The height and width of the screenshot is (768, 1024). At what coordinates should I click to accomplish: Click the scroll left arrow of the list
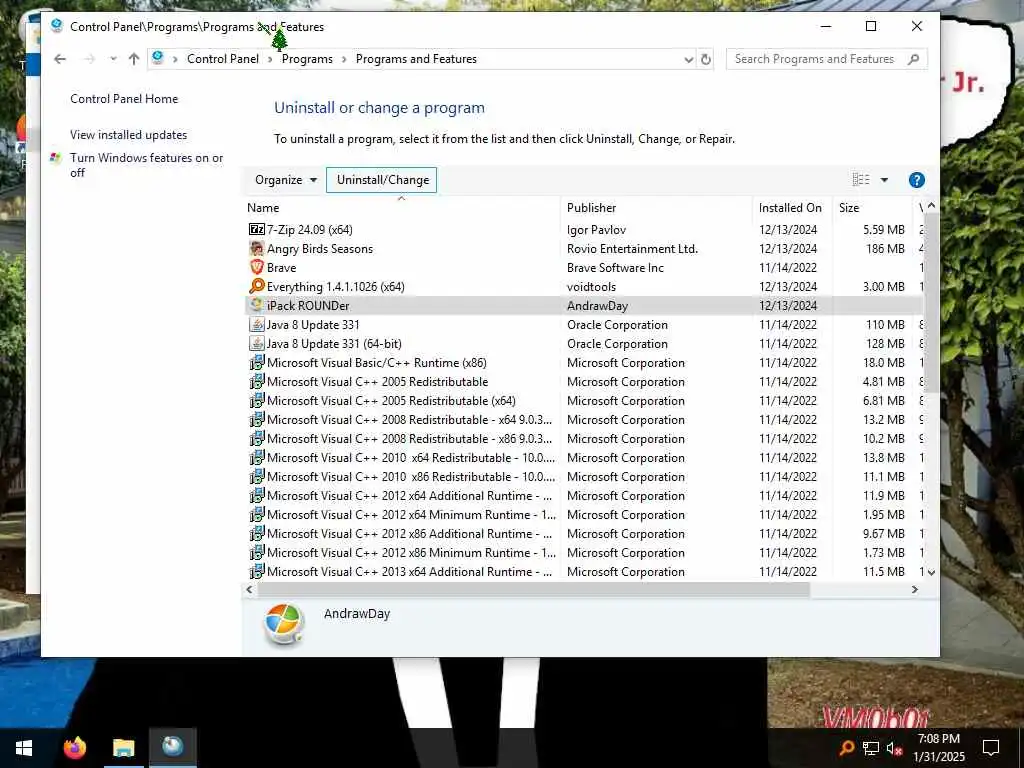[249, 590]
